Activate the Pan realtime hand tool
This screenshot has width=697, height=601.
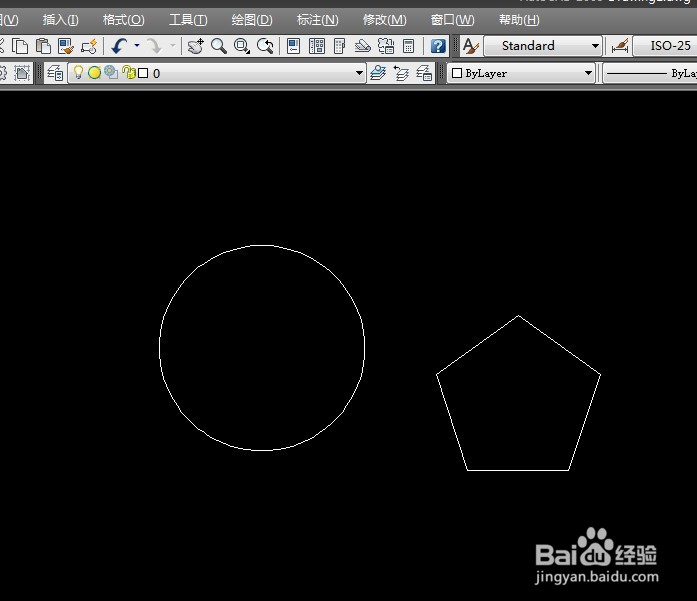point(196,46)
